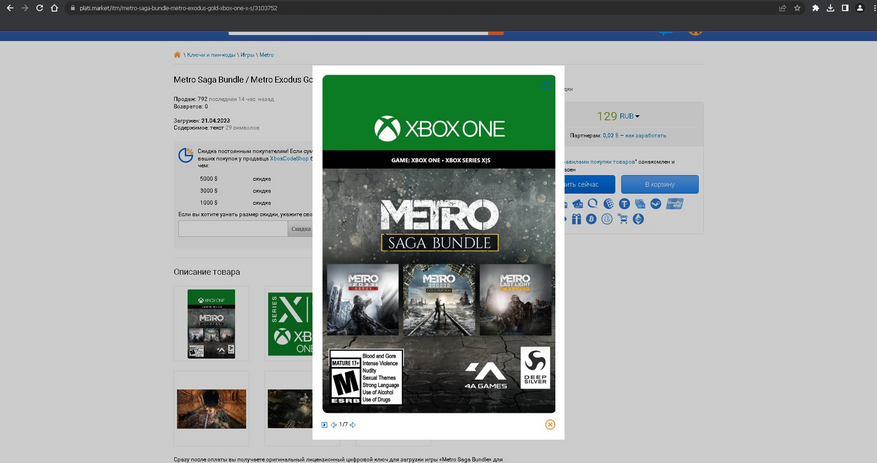The image size is (877, 463).
Task: Click the XboxCodeShop seller link
Action: click(289, 159)
